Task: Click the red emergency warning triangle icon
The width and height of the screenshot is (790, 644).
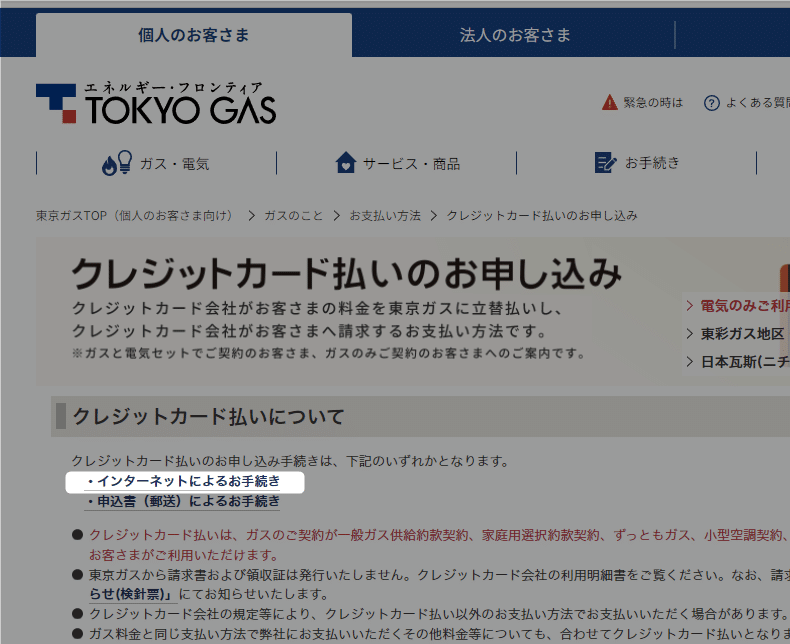Action: 610,102
